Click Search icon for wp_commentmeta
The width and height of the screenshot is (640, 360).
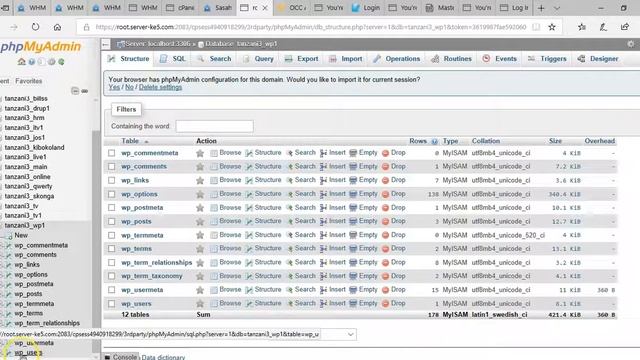tap(290, 153)
